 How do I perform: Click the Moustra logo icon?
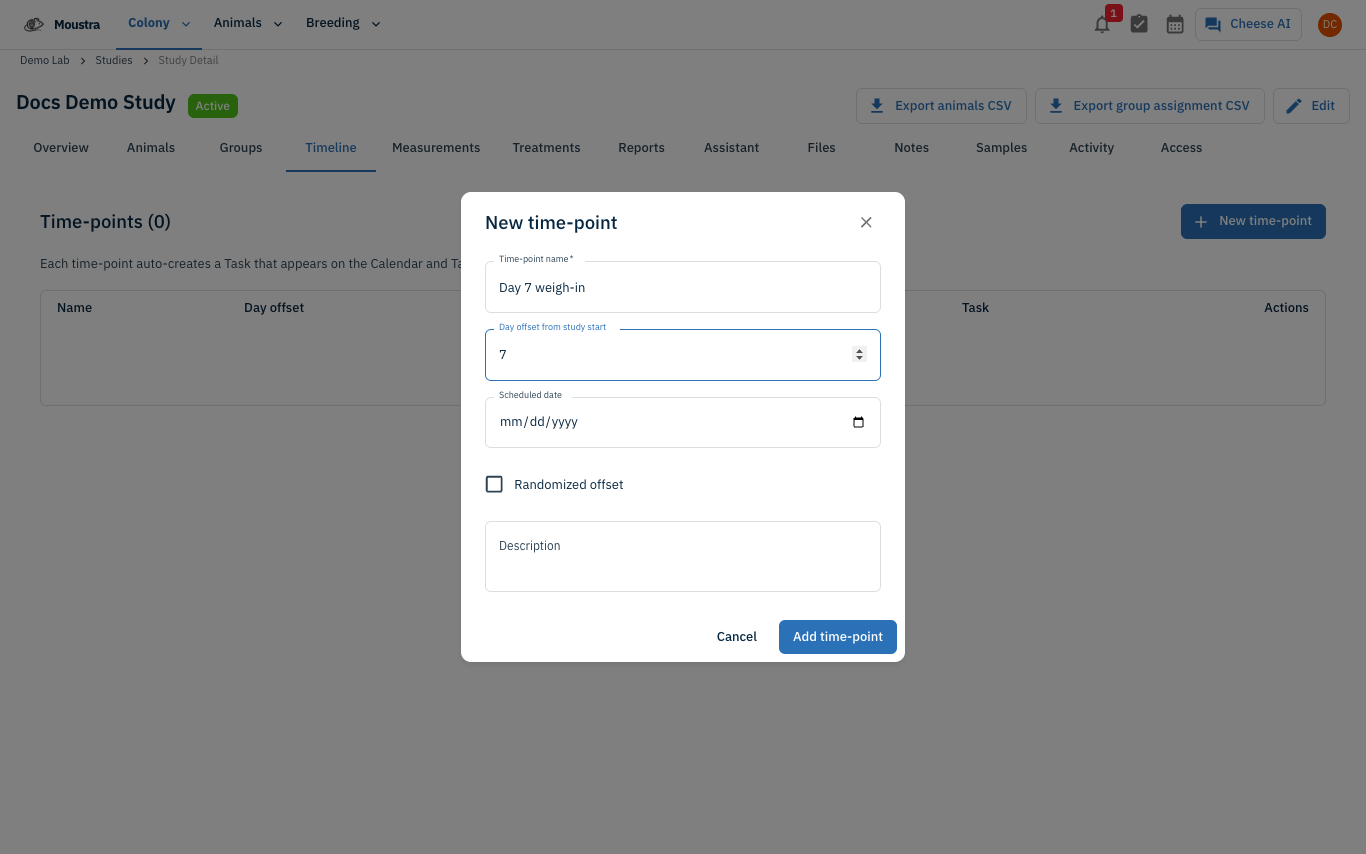[x=34, y=24]
